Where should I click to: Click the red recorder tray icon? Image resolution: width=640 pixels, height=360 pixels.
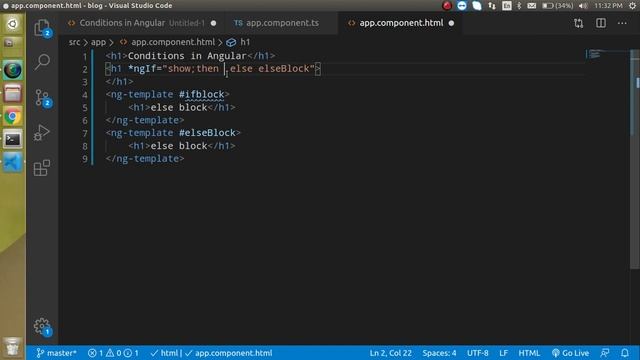(x=447, y=5)
